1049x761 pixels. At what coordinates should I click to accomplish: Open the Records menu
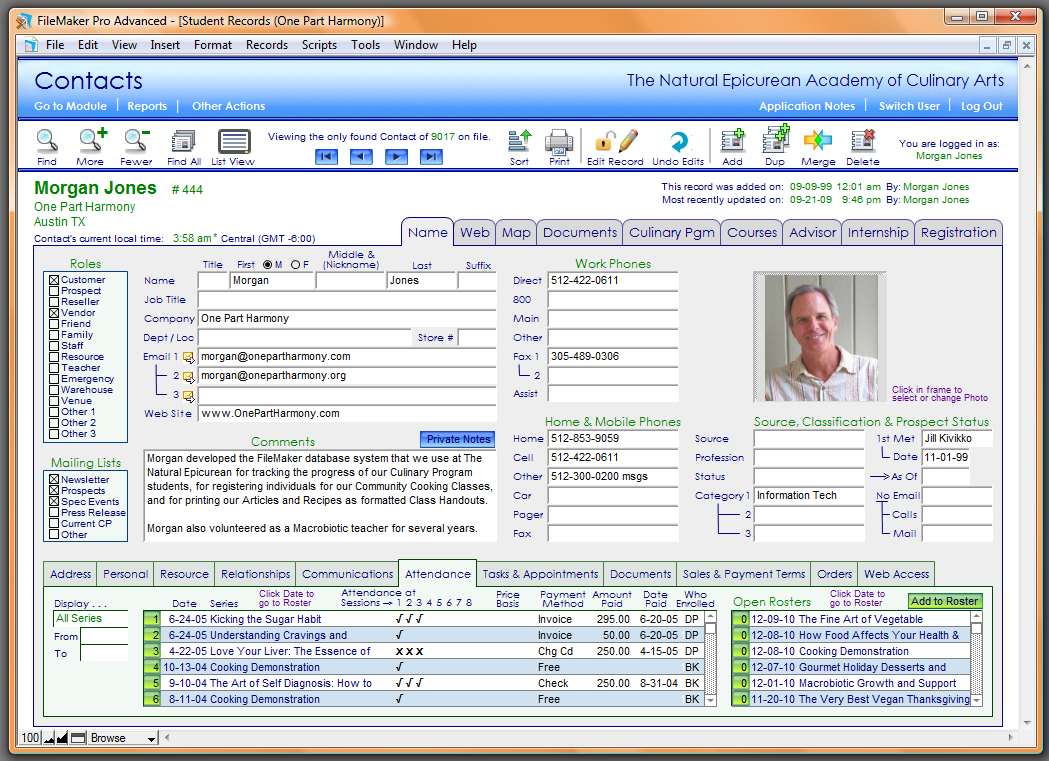click(x=267, y=45)
